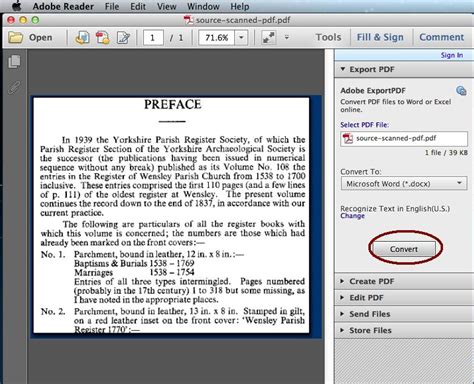Click the Convert button
This screenshot has height=384, width=474.
pyautogui.click(x=404, y=249)
